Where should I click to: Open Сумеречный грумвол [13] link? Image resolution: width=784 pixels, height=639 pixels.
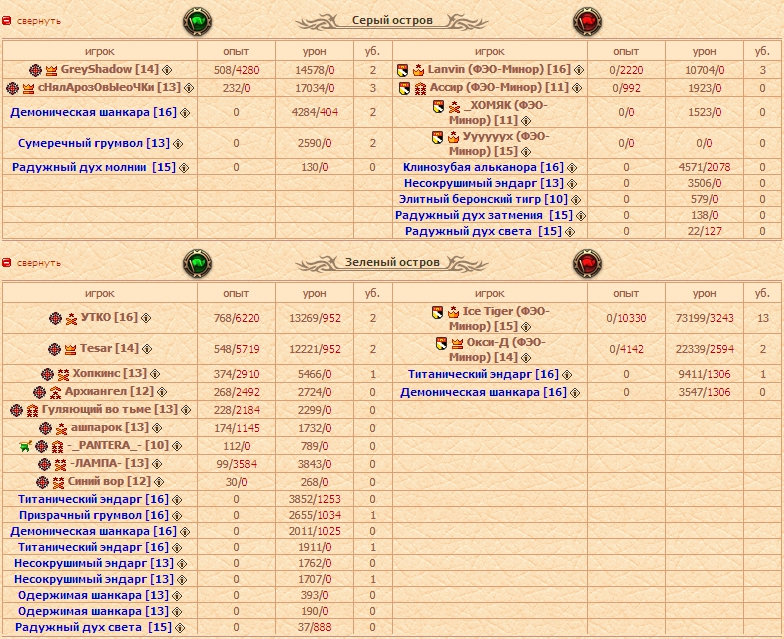[94, 144]
